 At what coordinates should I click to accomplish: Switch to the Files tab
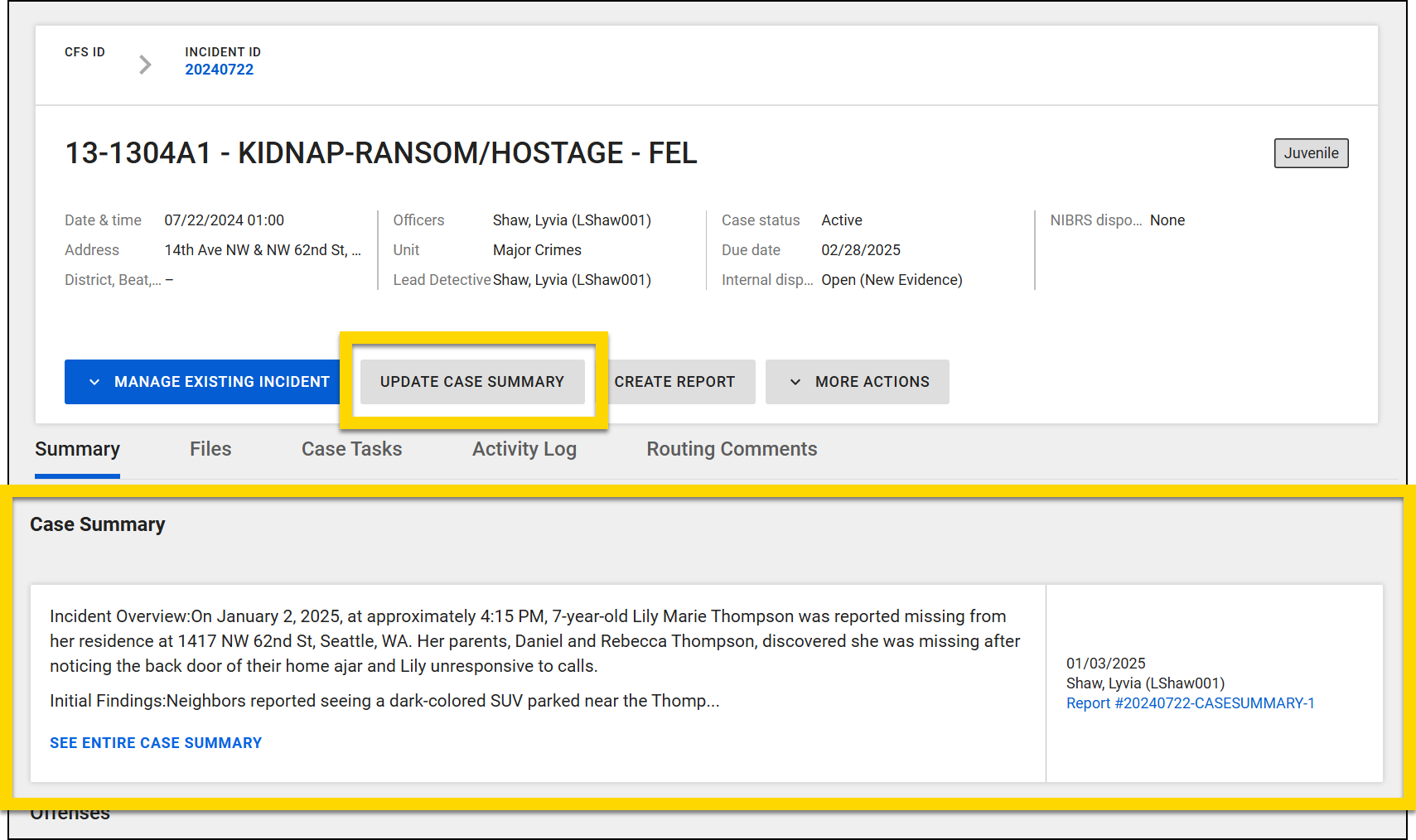(x=210, y=449)
